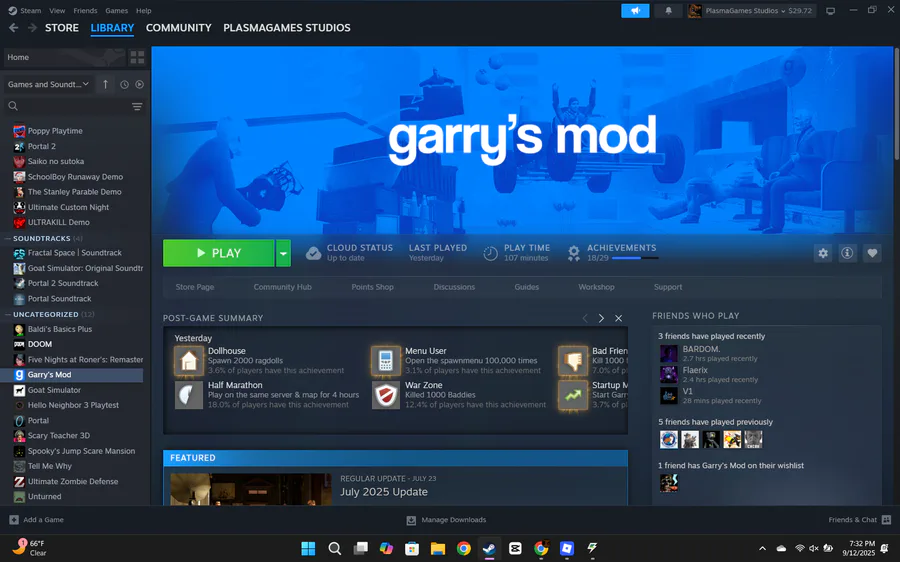This screenshot has width=900, height=562.
Task: Open the Support link
Action: [668, 287]
